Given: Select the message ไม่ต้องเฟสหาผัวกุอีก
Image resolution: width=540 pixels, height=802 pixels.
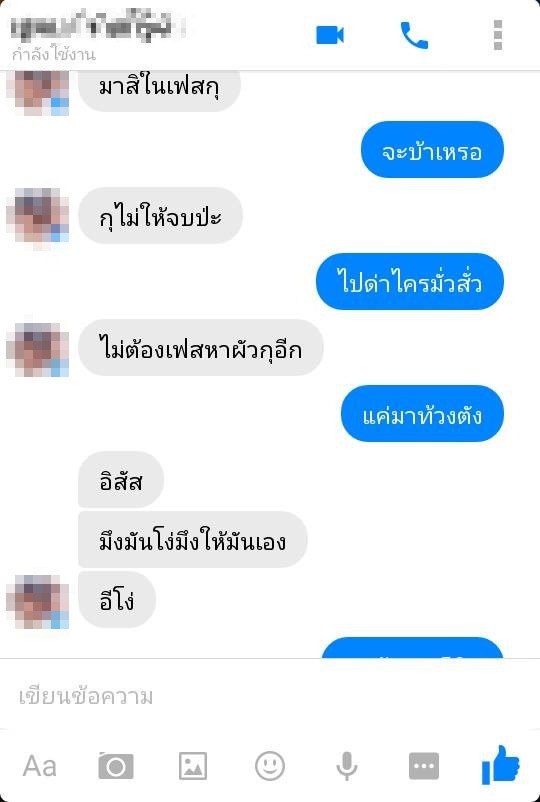Looking at the screenshot, I should (200, 348).
